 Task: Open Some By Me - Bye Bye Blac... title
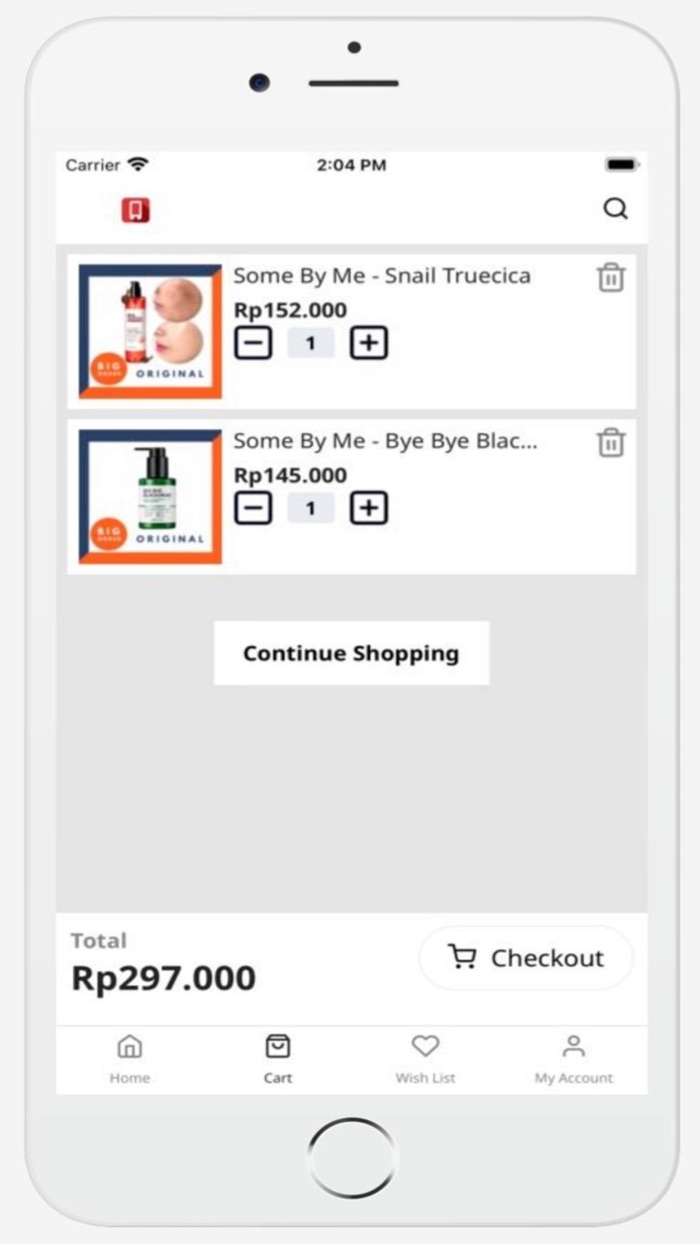[x=385, y=441]
